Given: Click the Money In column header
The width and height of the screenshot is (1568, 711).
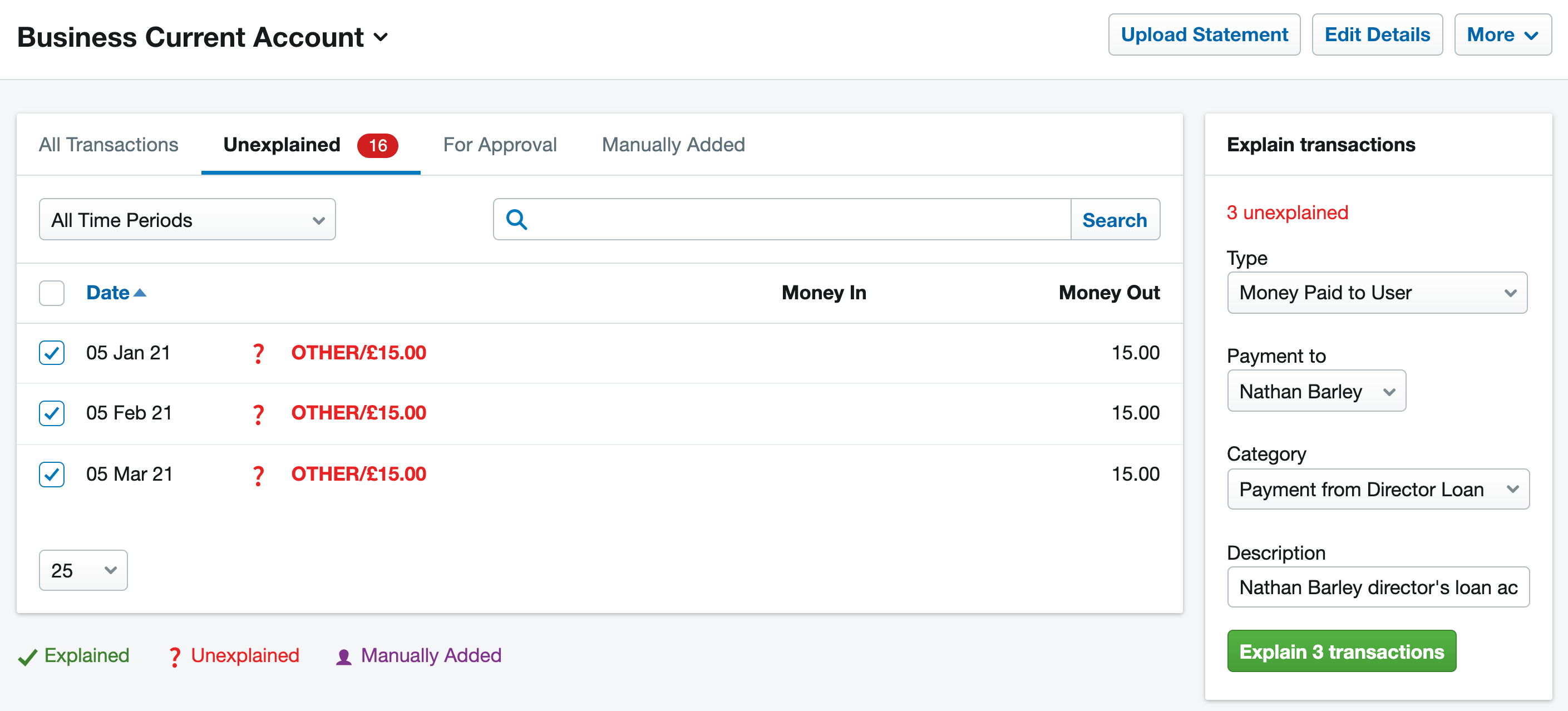Looking at the screenshot, I should tap(824, 293).
